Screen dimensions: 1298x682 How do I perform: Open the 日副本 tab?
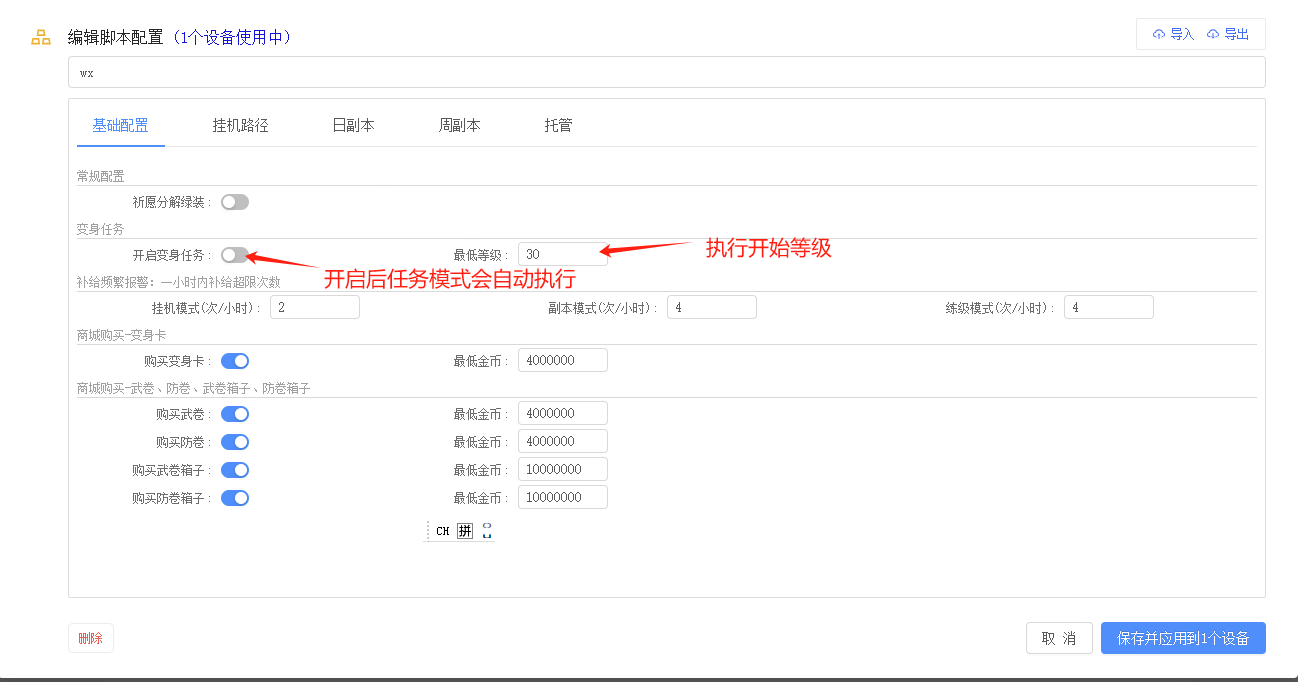353,126
